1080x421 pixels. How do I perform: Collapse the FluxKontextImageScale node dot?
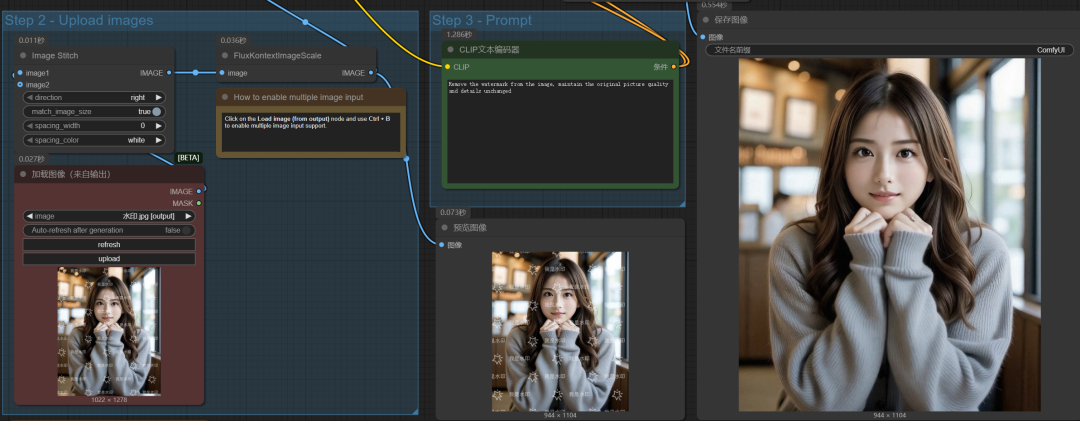click(225, 56)
